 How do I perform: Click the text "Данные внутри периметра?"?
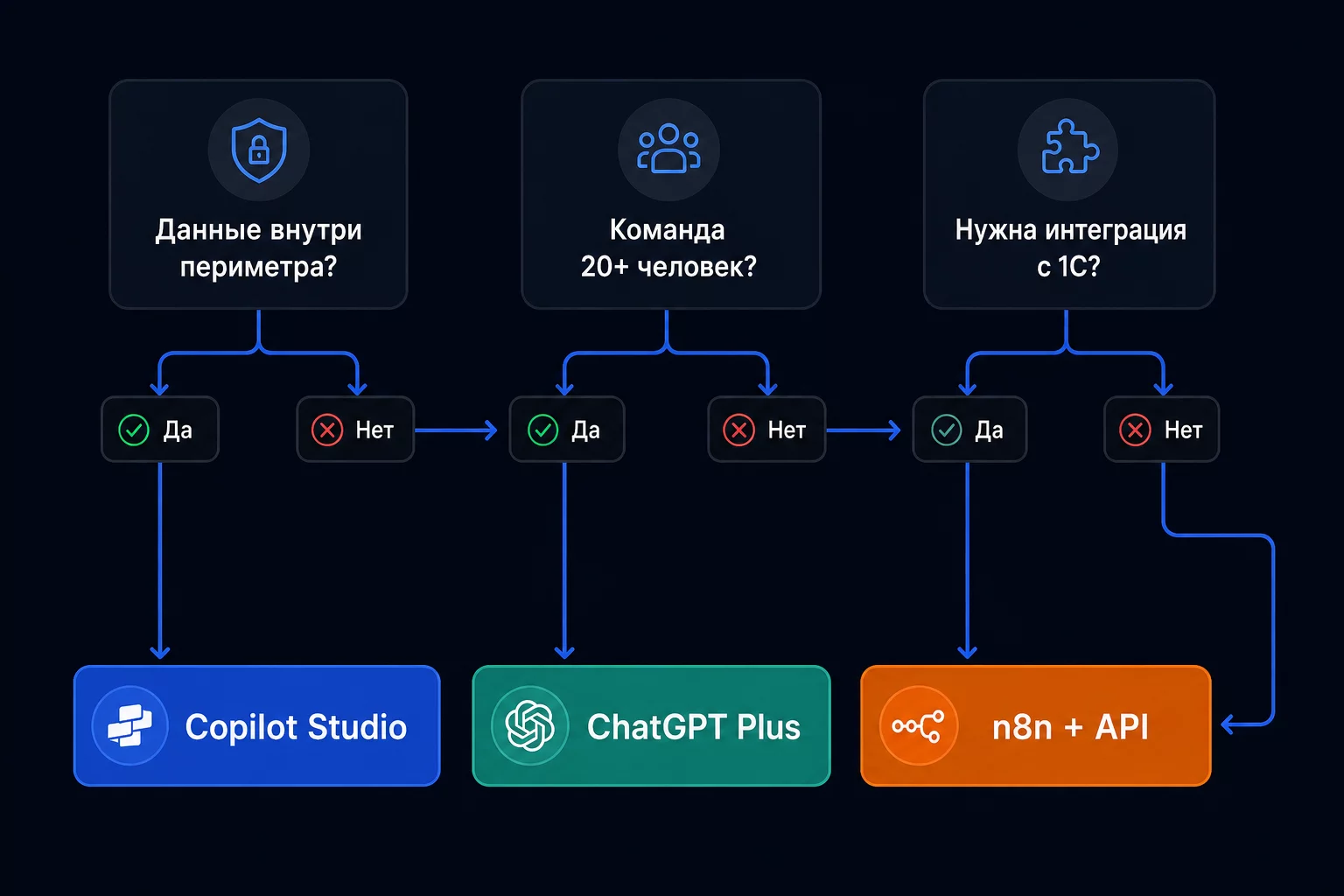pyautogui.click(x=258, y=248)
